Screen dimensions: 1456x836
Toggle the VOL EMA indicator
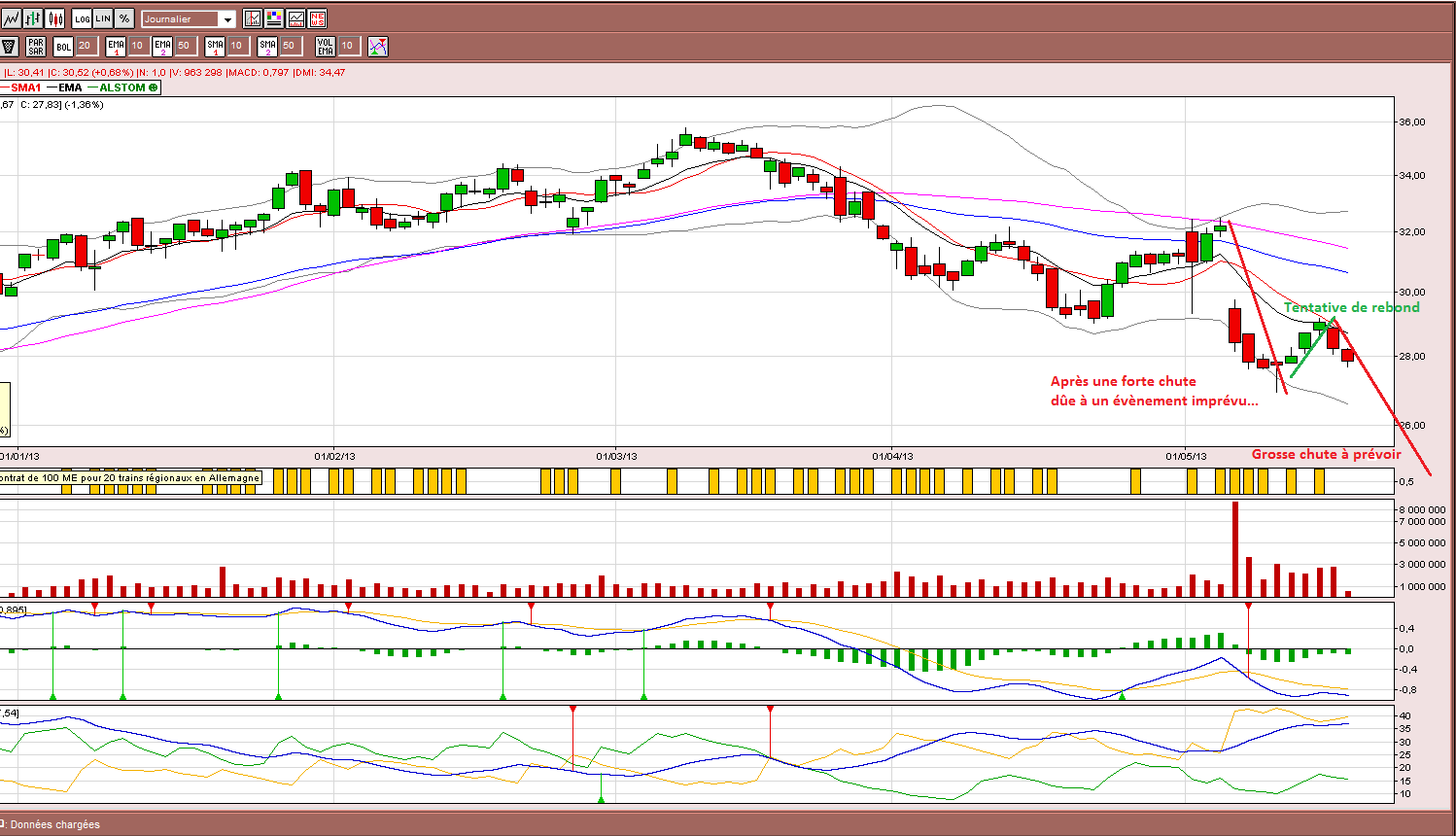click(326, 46)
